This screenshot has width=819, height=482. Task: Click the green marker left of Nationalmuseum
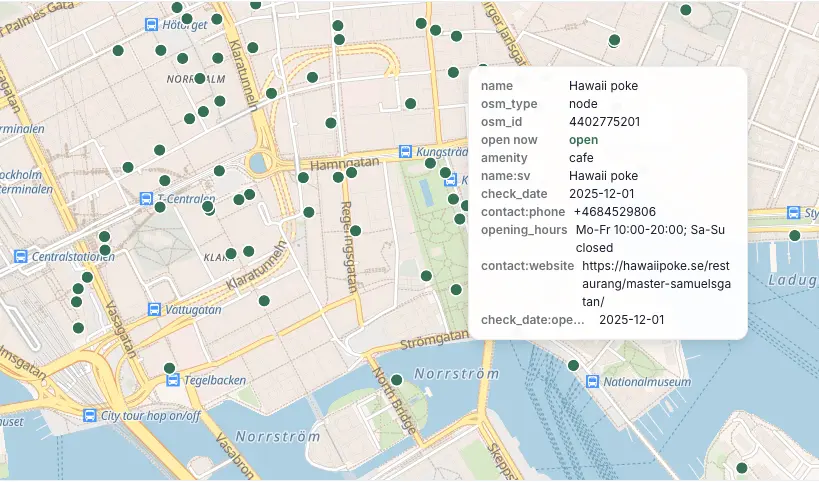[x=573, y=366]
